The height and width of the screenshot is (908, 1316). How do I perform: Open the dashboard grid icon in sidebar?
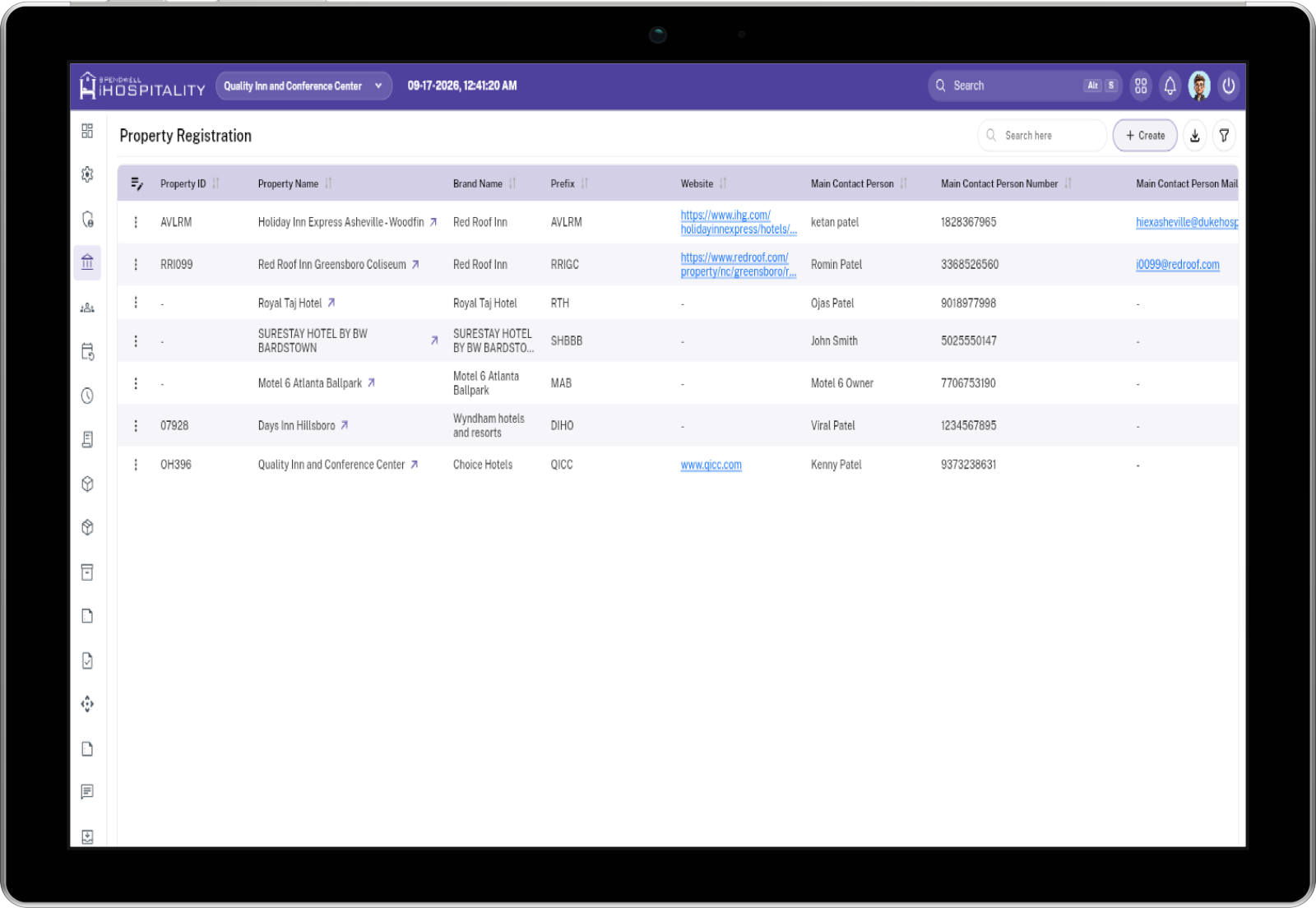[87, 131]
